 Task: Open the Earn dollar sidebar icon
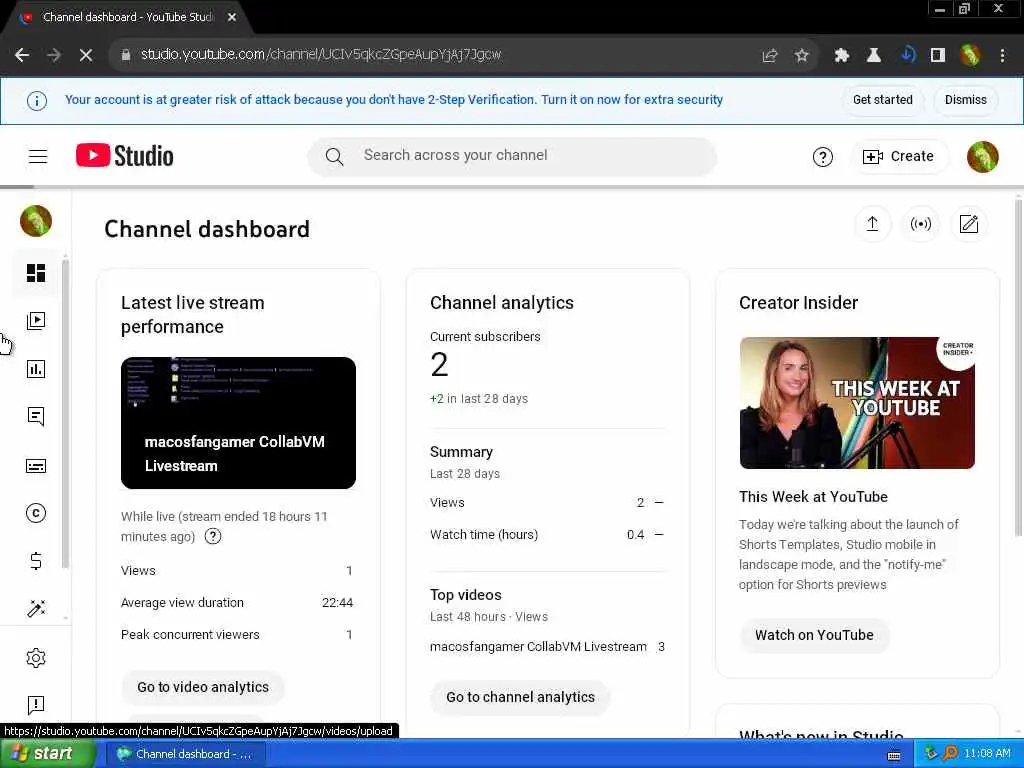tap(36, 561)
